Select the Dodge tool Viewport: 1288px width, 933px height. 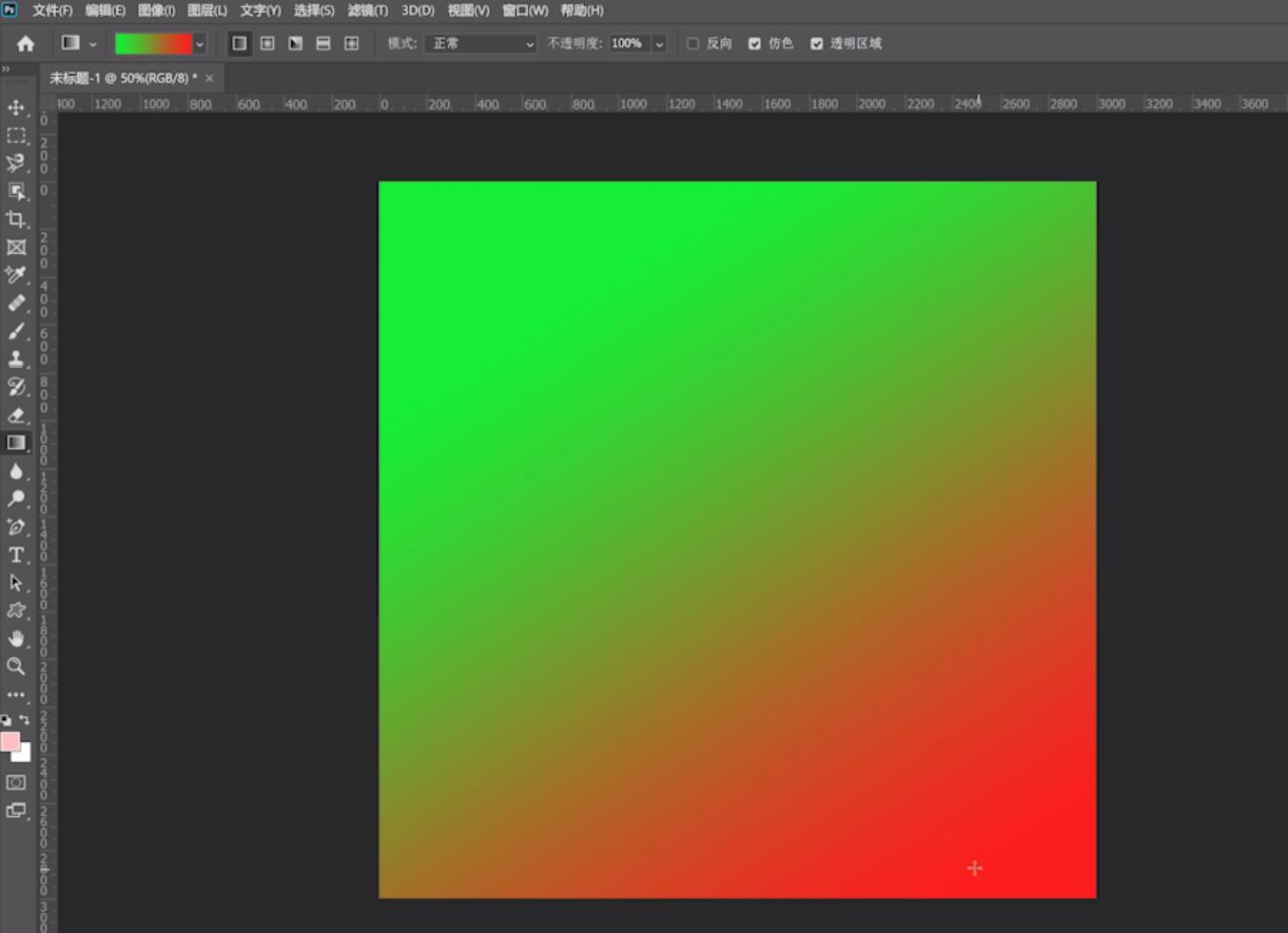click(16, 498)
